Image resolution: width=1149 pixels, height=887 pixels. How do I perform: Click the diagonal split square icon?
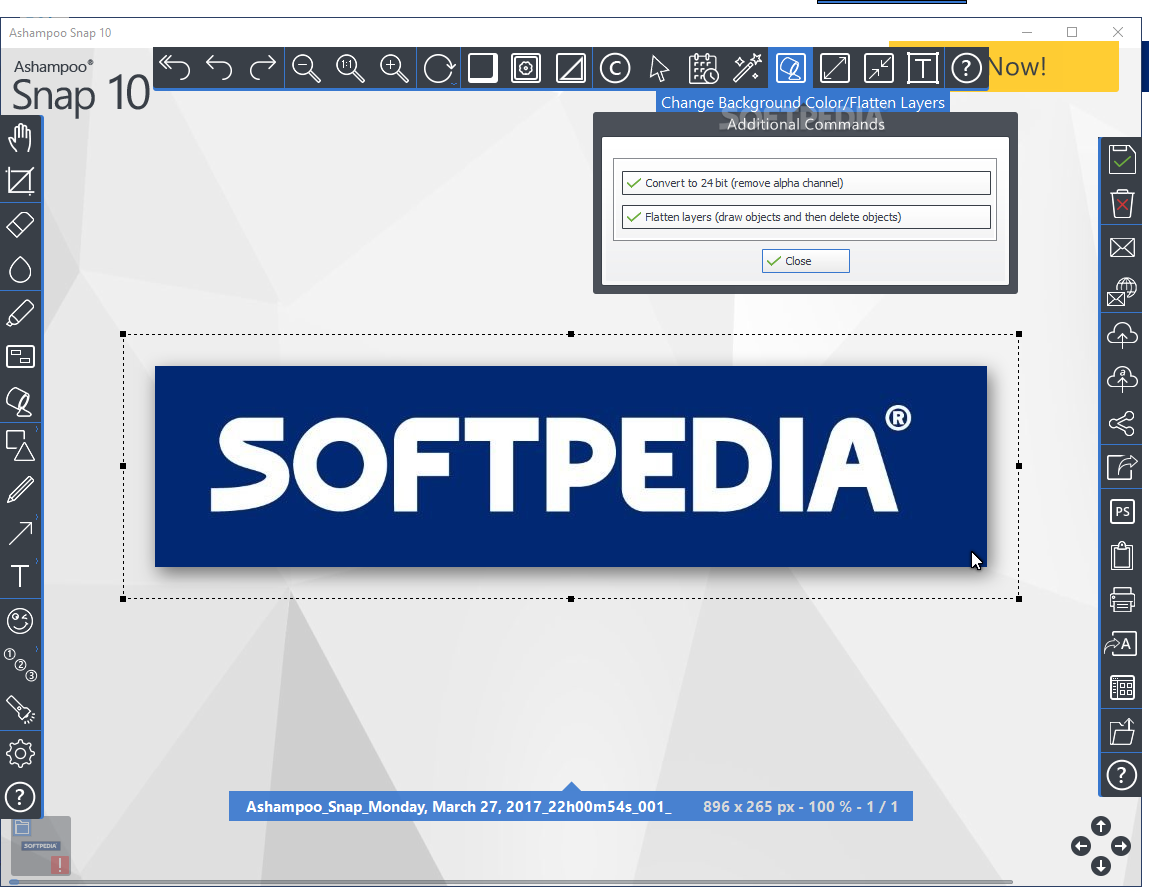pos(570,68)
